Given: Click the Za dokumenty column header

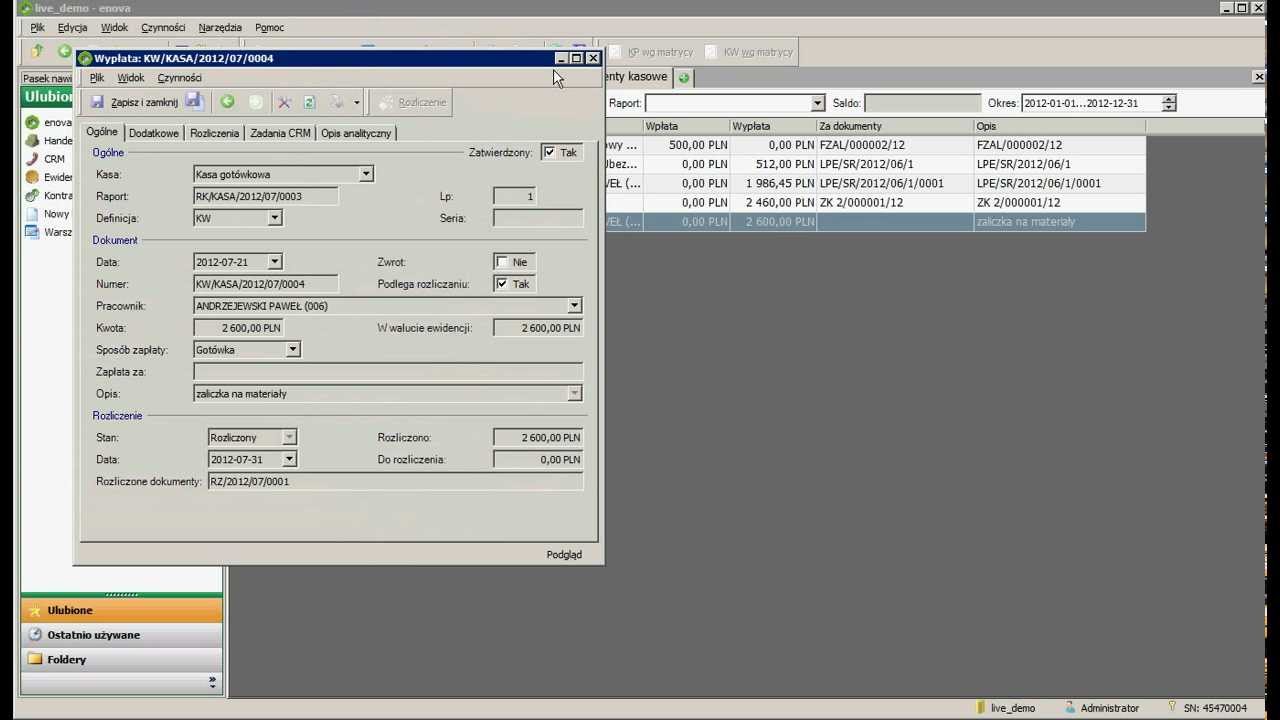Looking at the screenshot, I should [895, 126].
